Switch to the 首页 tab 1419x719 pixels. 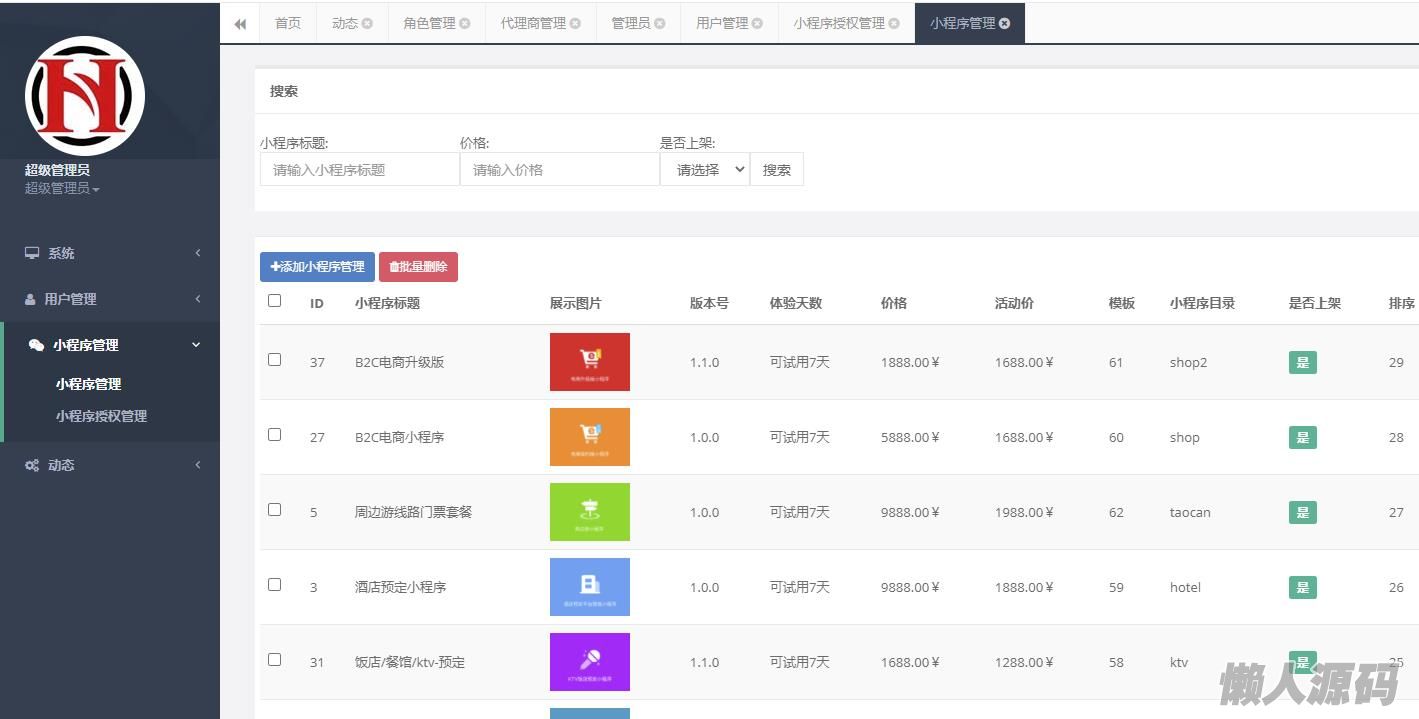pos(288,24)
